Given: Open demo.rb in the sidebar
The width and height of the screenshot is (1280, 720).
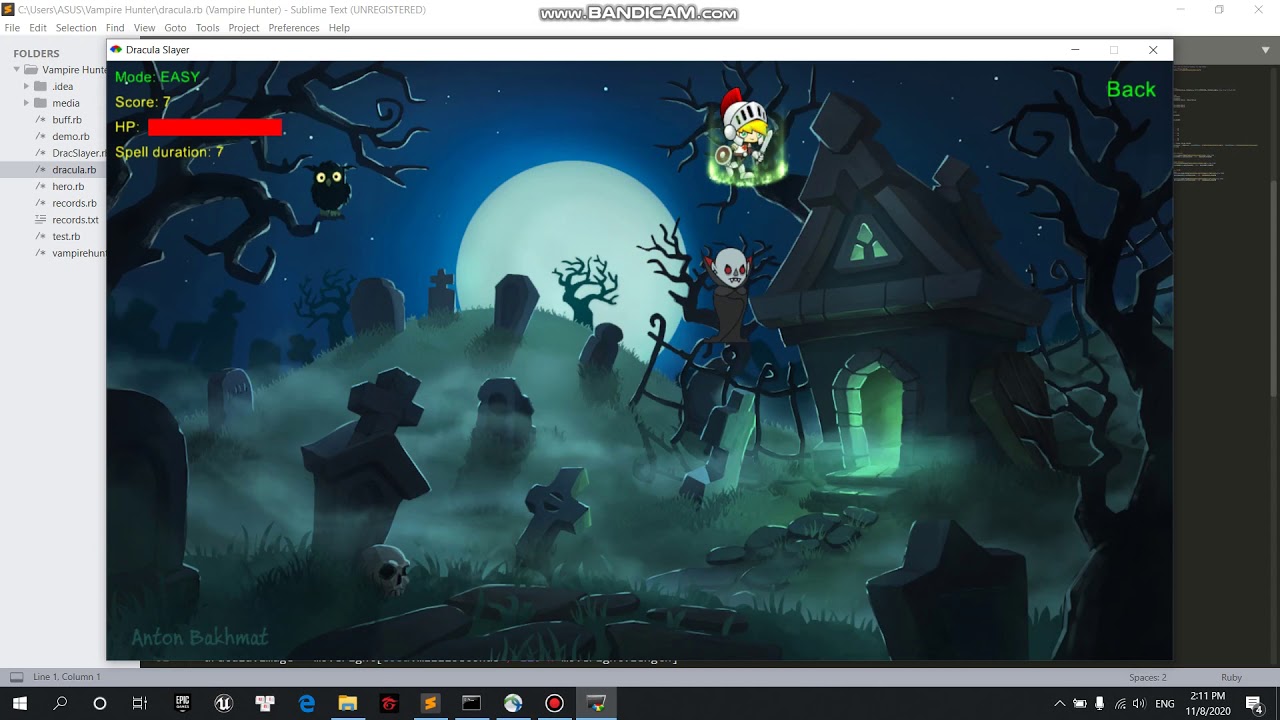Looking at the screenshot, I should (x=71, y=136).
